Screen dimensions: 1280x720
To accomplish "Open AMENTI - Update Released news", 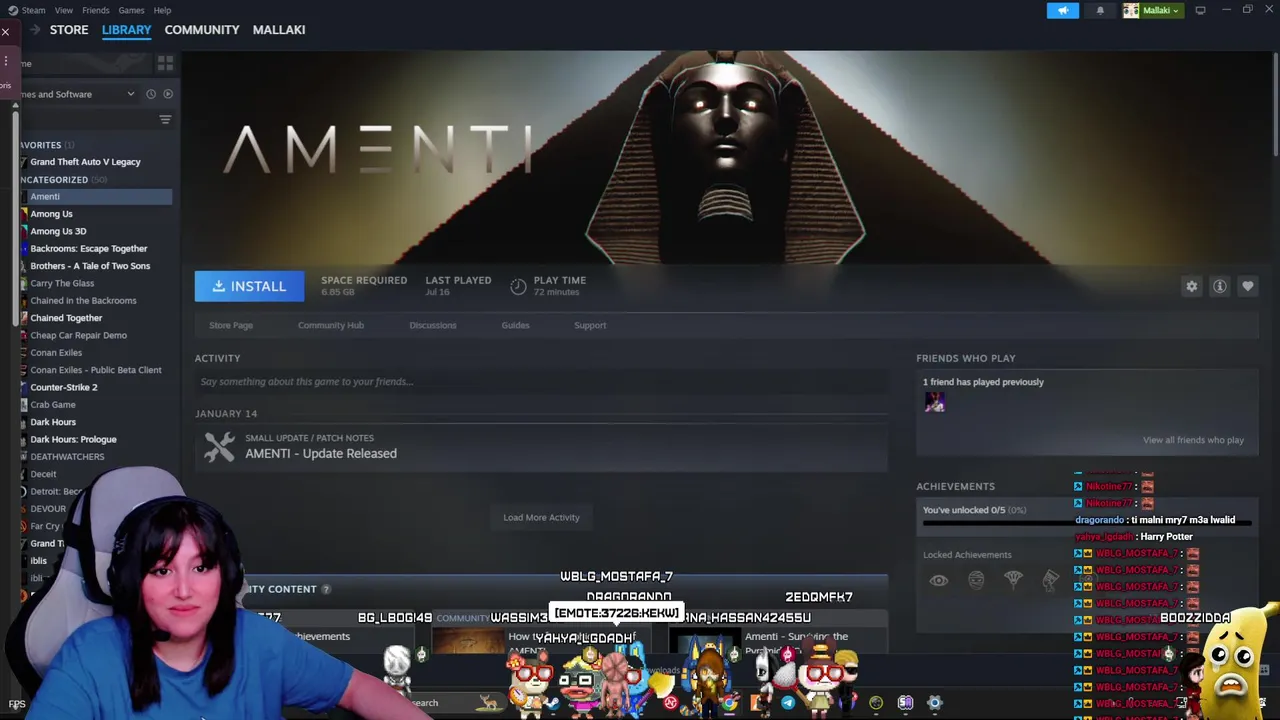I will (321, 453).
